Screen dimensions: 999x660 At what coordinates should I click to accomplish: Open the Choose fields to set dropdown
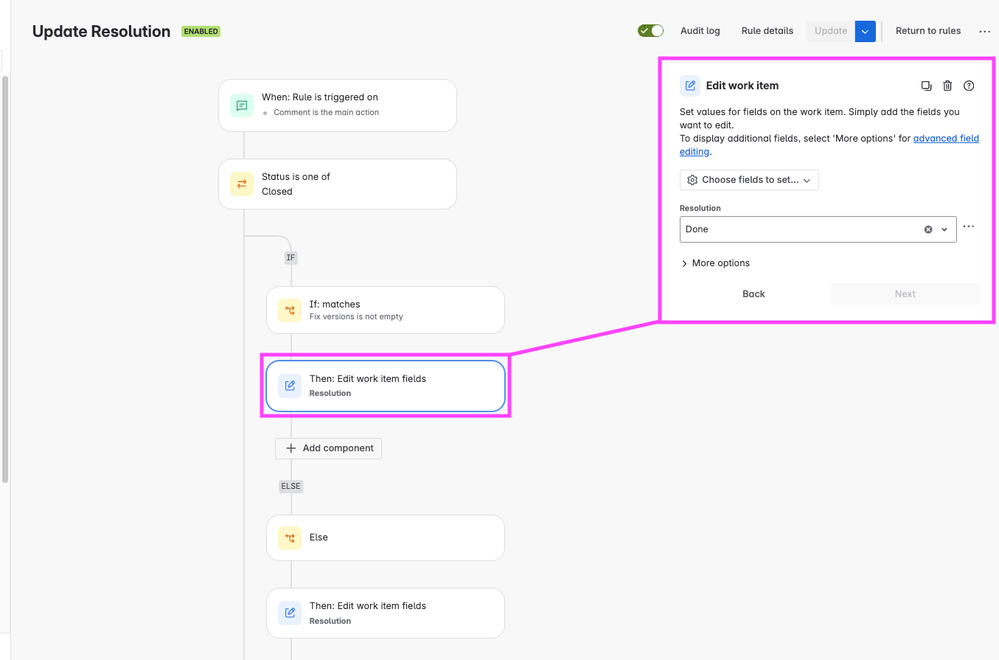pos(749,180)
